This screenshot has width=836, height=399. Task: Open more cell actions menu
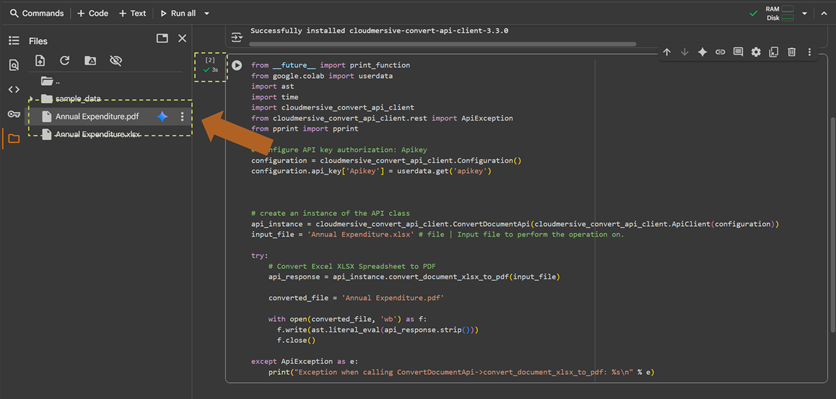tap(809, 52)
